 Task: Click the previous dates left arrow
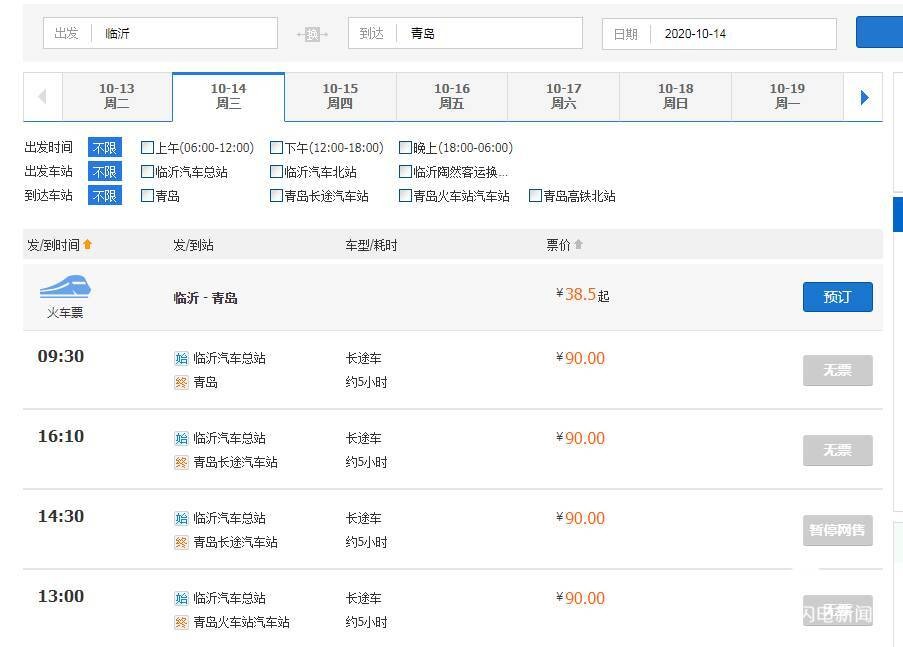tap(42, 97)
